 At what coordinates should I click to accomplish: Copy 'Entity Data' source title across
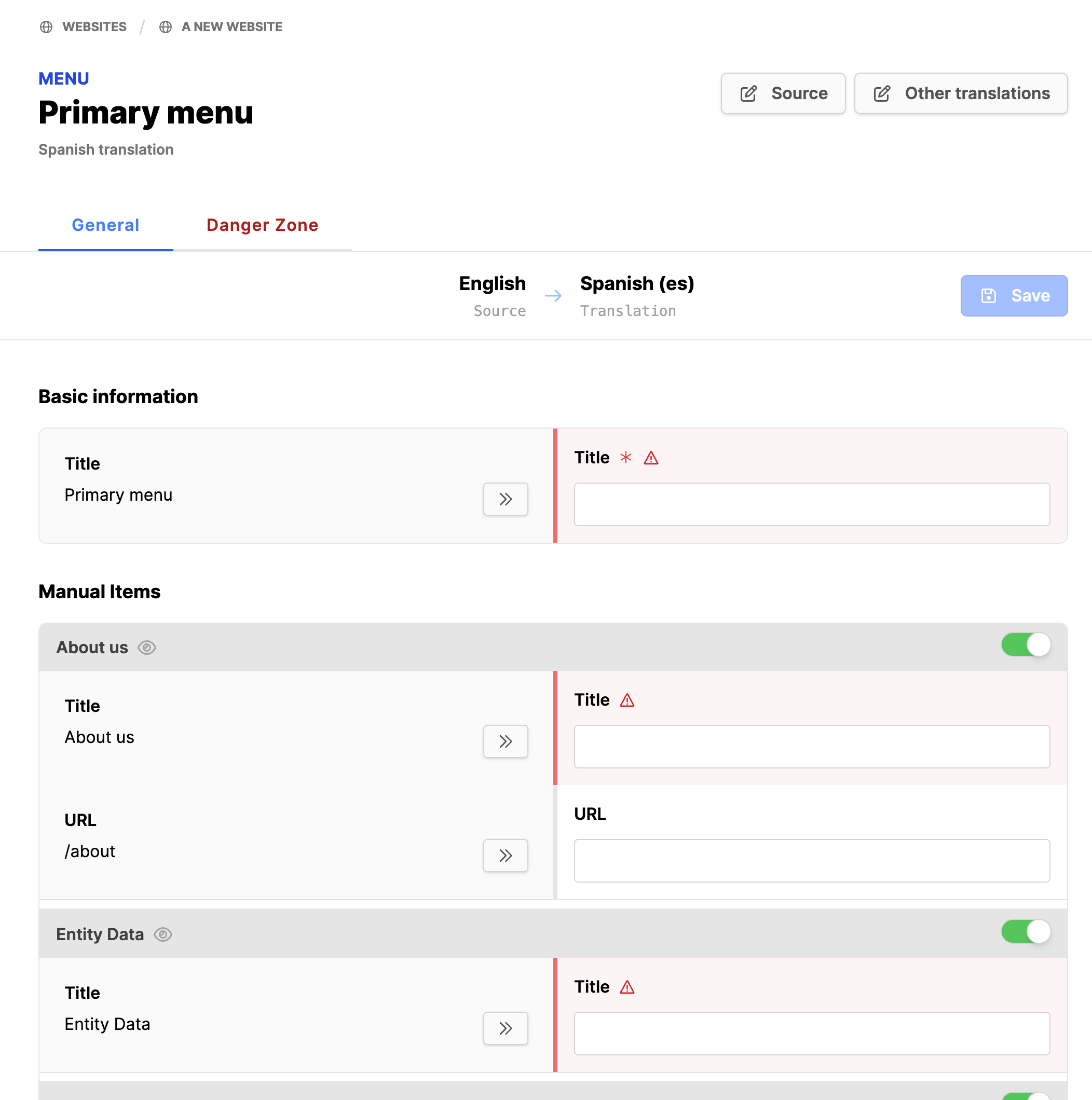[x=506, y=1028]
